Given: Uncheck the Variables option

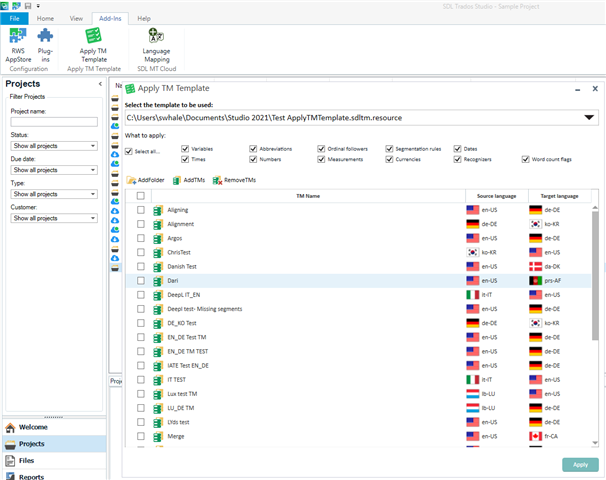Looking at the screenshot, I should pos(185,149).
